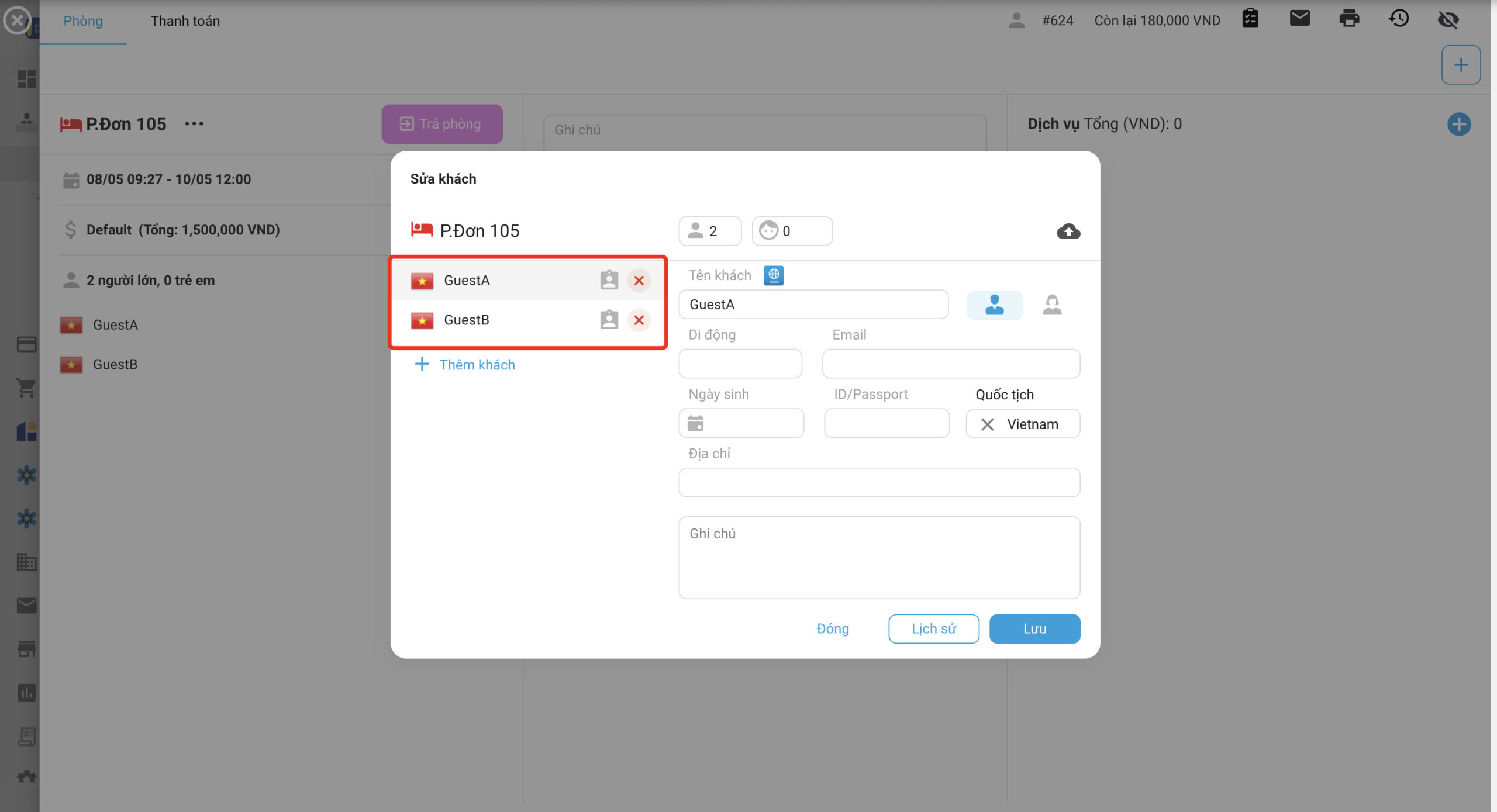Open the Quốc tịch Vietnam dropdown
The image size is (1497, 812).
[1032, 424]
